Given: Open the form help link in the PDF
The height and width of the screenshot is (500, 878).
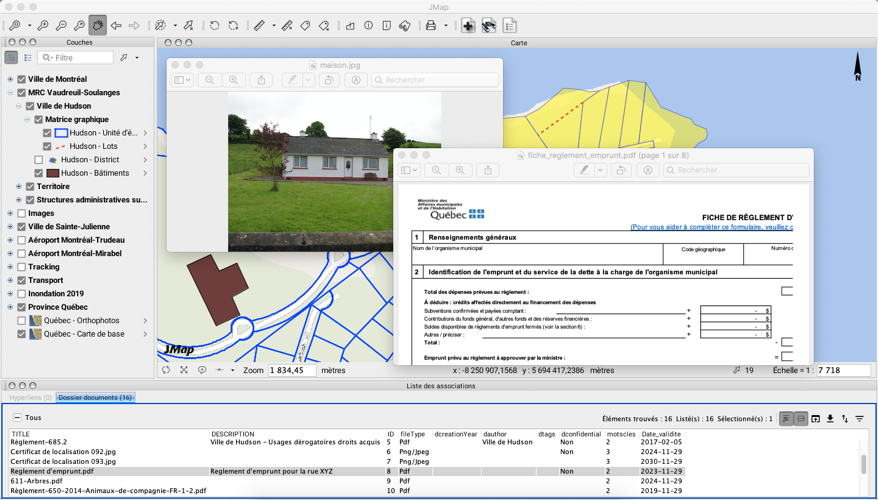Looking at the screenshot, I should [x=712, y=227].
